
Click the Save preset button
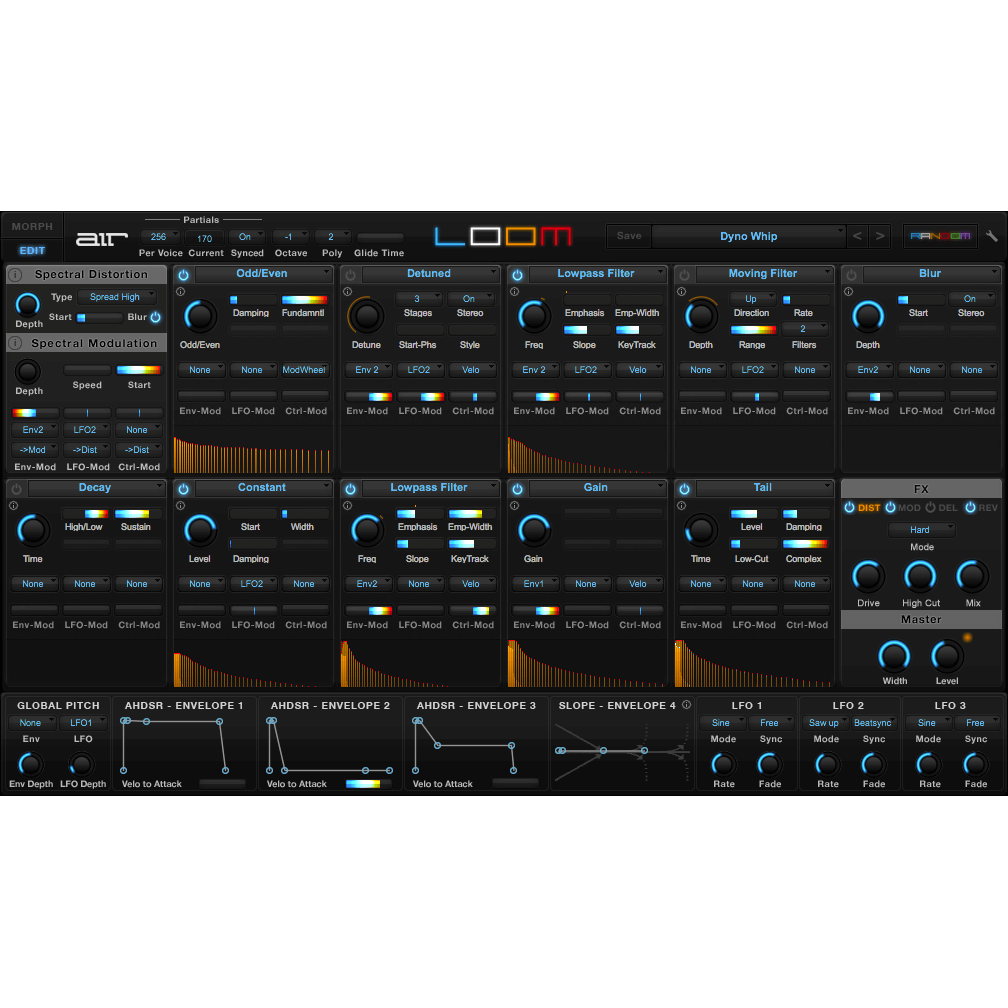point(629,236)
